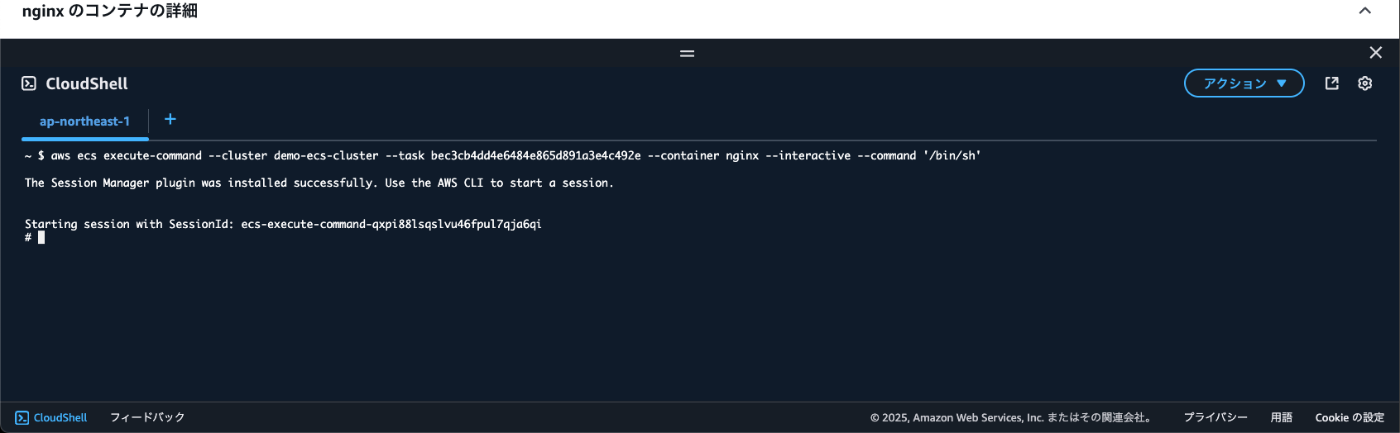Open the アクション dropdown menu
1400x433 pixels.
1244,84
